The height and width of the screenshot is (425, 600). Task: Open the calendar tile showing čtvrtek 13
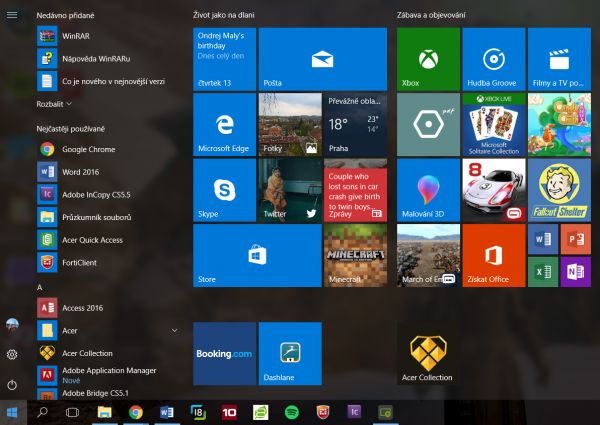pos(224,59)
